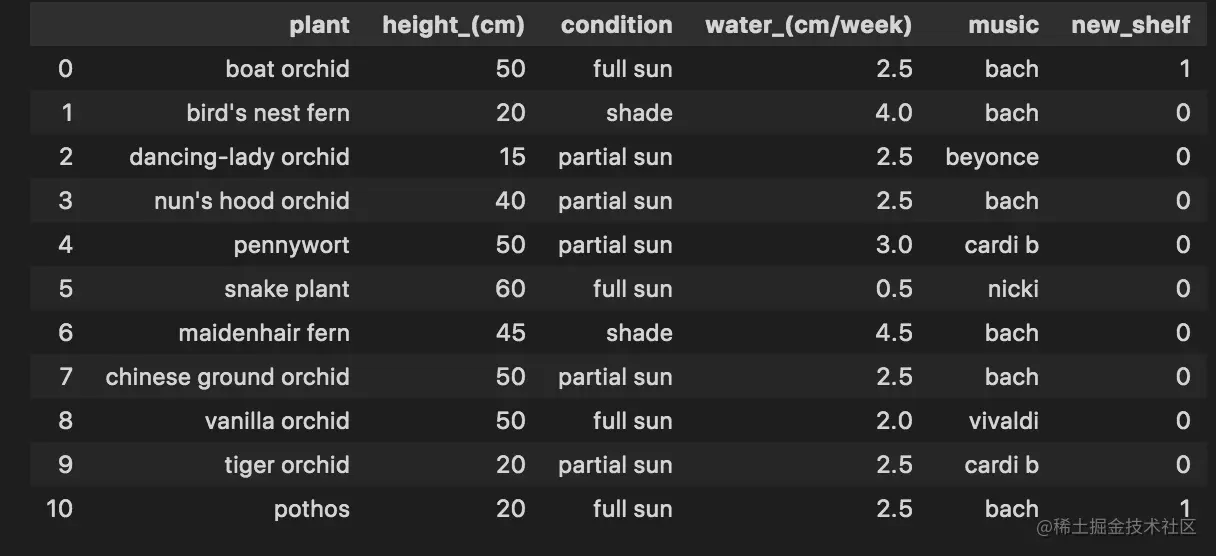This screenshot has width=1216, height=556.
Task: Click the height value 60 cell
Action: pyautogui.click(x=510, y=289)
